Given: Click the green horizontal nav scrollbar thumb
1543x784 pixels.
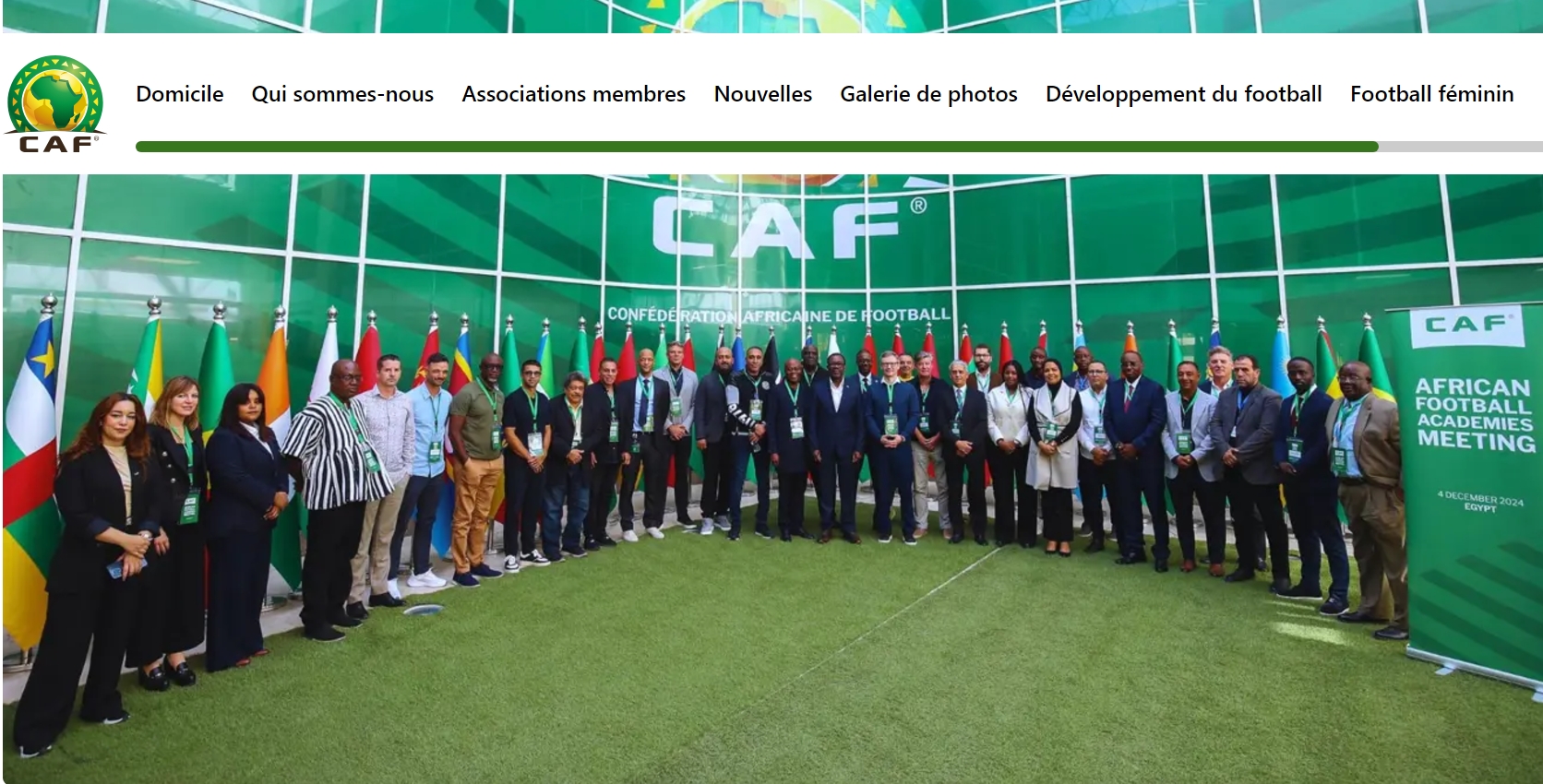Looking at the screenshot, I should coord(757,147).
